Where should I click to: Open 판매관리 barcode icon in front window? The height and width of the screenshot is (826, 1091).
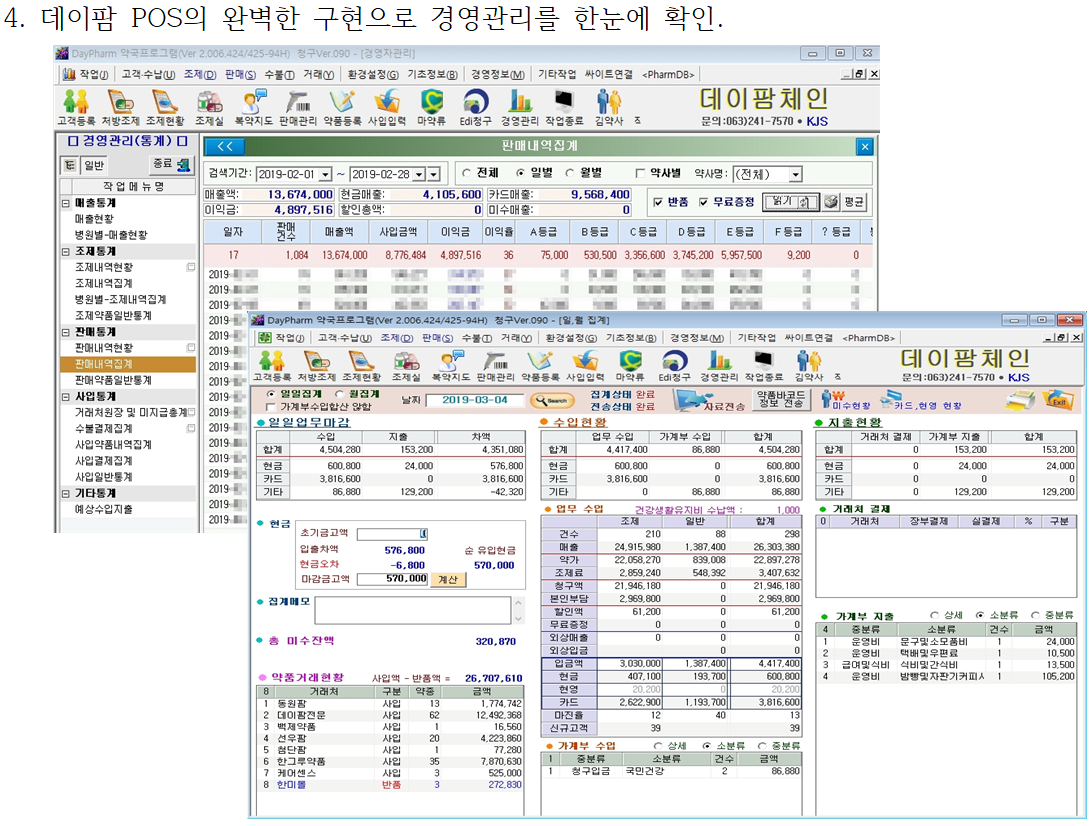[495, 366]
